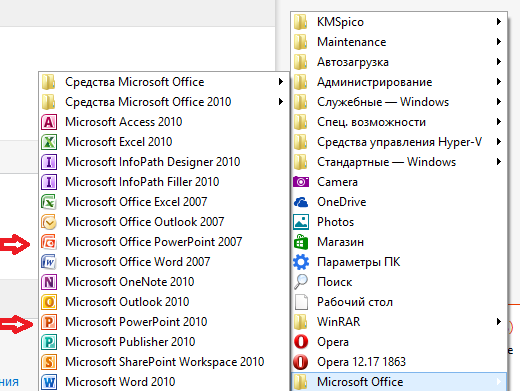
Task: Select Microsoft Publisher 2010 label
Action: tap(130, 342)
